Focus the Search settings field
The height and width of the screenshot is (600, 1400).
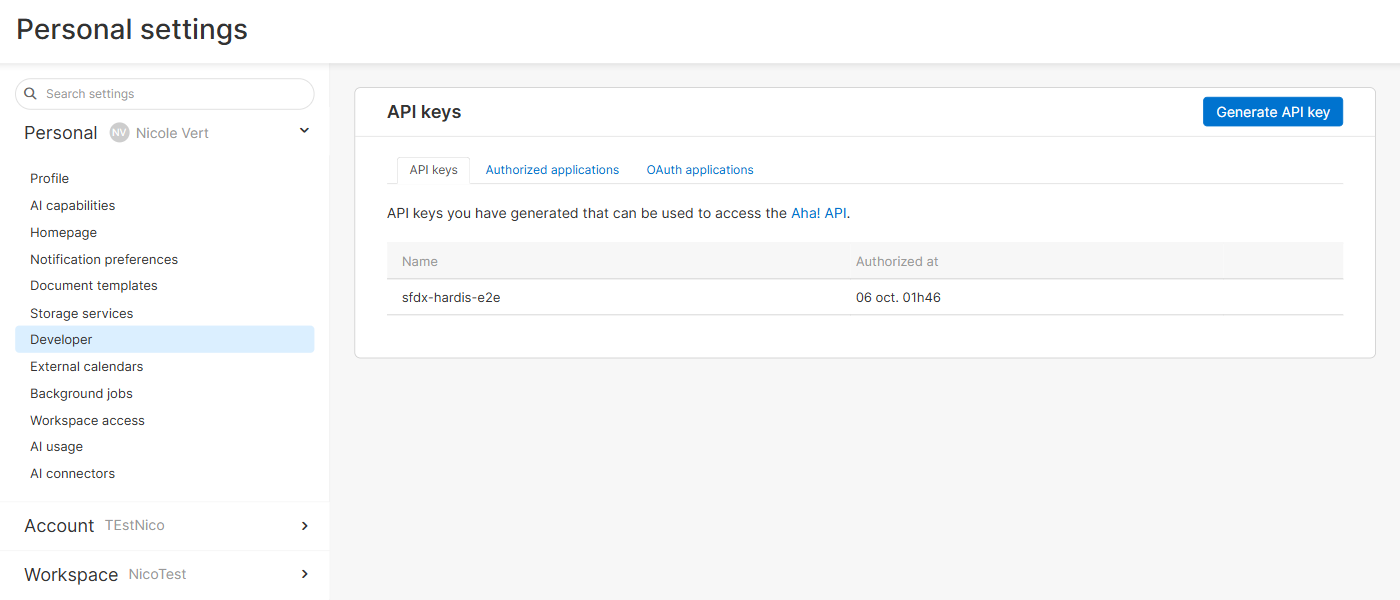(x=165, y=94)
